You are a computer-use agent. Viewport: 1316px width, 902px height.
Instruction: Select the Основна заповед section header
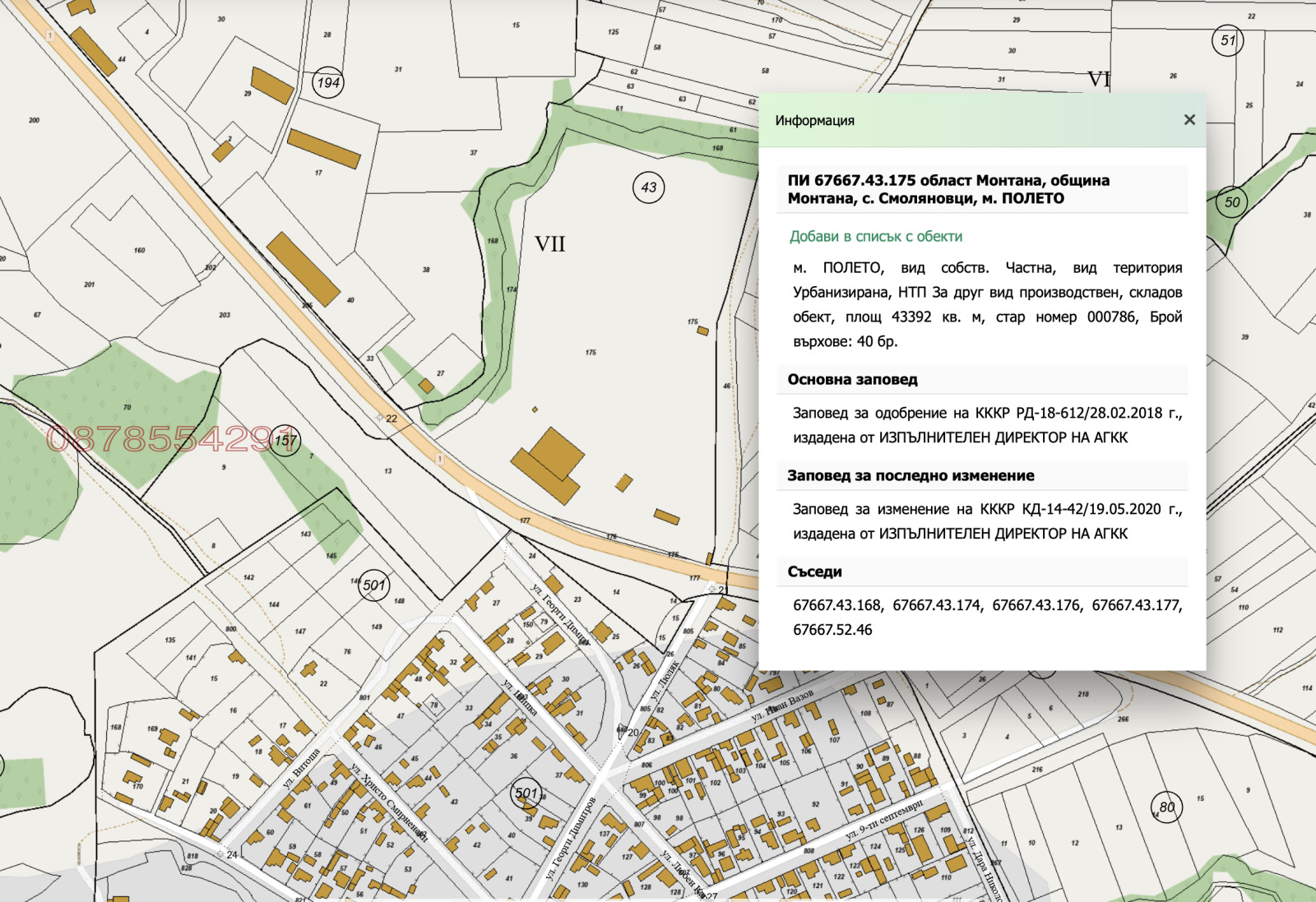pyautogui.click(x=852, y=380)
